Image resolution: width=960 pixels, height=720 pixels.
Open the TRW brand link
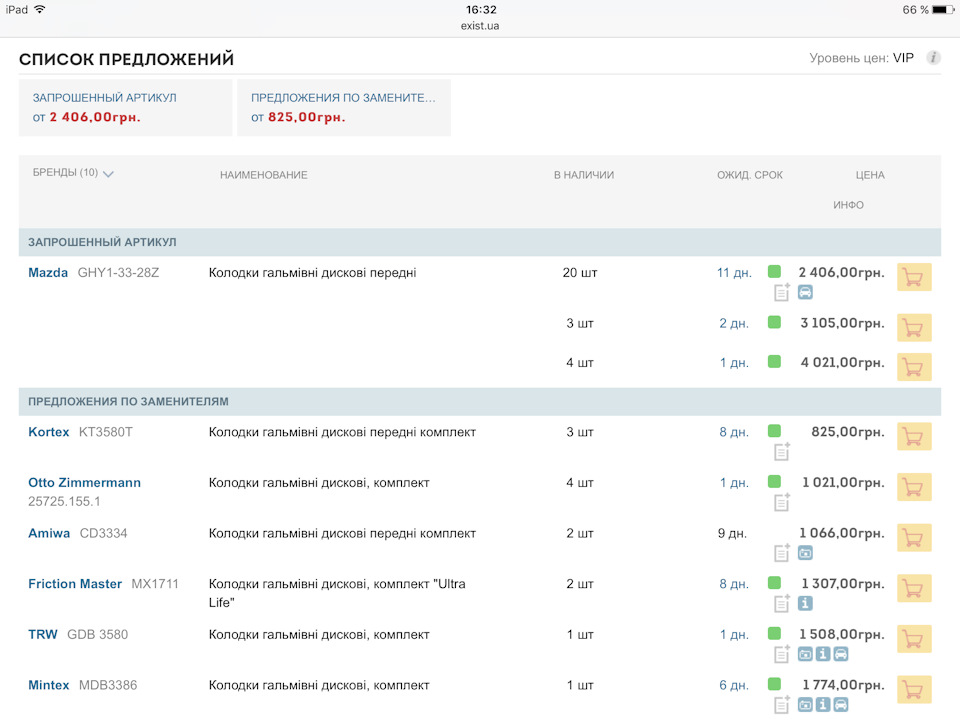pyautogui.click(x=43, y=634)
